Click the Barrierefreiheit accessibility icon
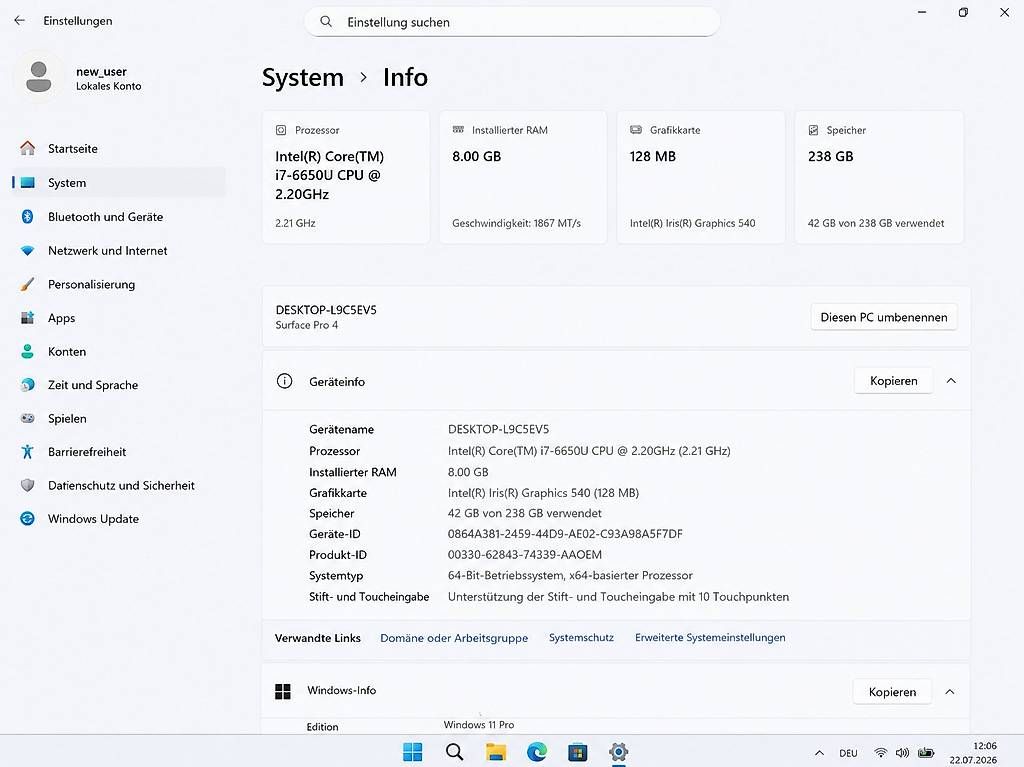 pos(27,451)
